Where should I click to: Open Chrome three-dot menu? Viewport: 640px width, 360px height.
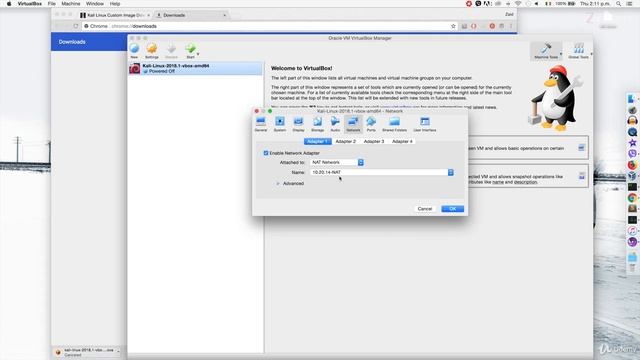pyautogui.click(x=511, y=26)
